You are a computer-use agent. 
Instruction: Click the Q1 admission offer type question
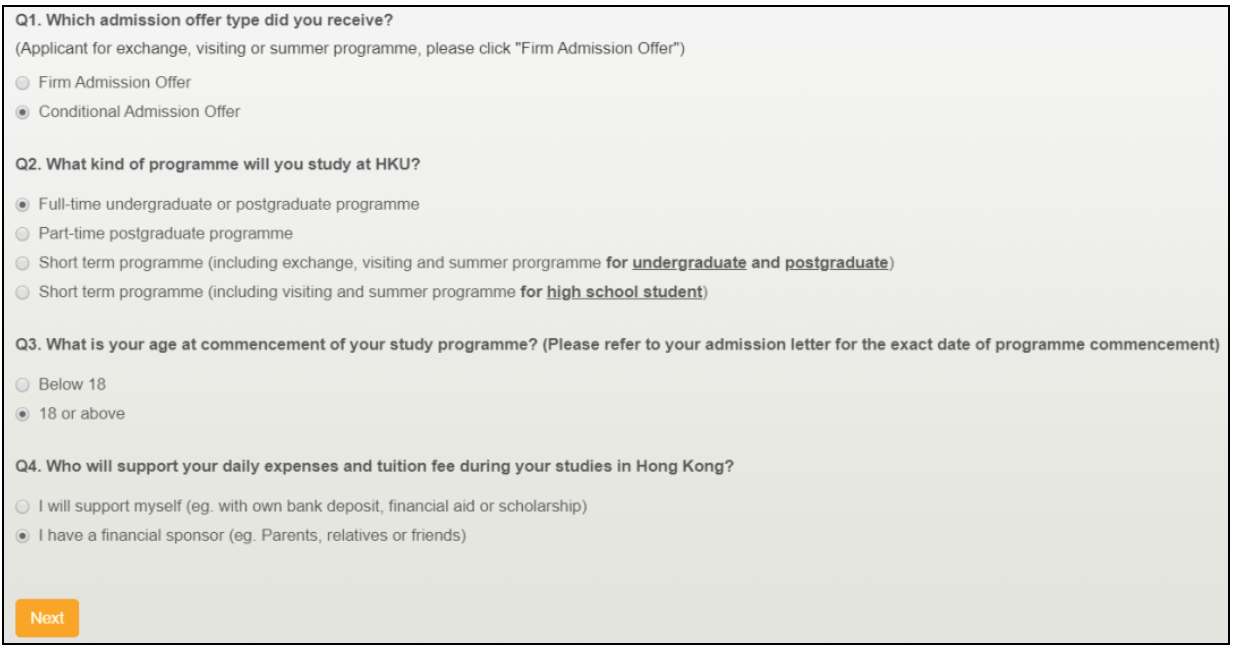[205, 20]
